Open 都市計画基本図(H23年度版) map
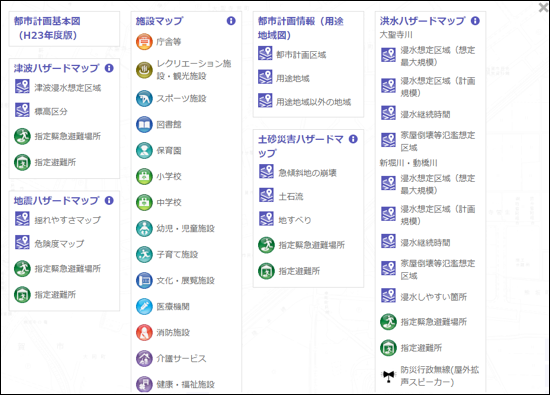The height and width of the screenshot is (395, 550). click(x=47, y=28)
